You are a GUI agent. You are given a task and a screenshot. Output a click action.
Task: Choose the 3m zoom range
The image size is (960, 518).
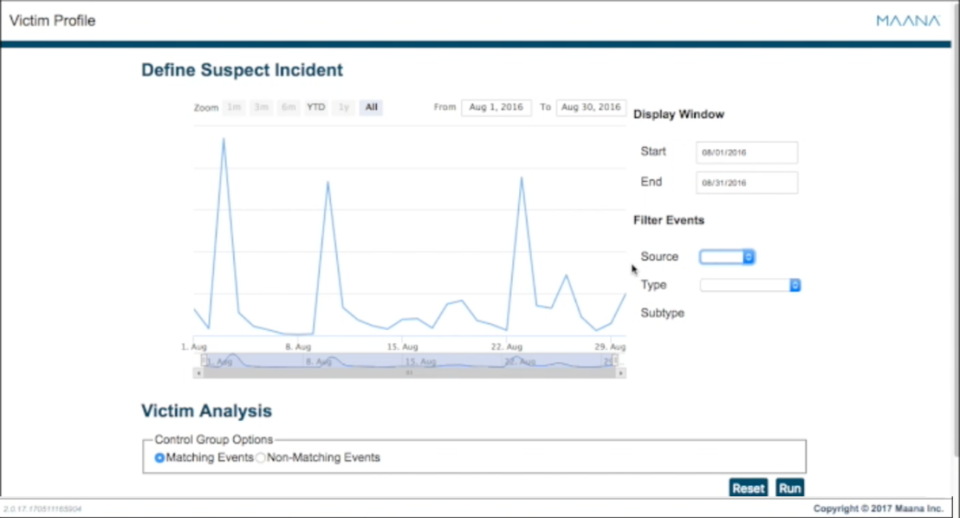(x=261, y=107)
